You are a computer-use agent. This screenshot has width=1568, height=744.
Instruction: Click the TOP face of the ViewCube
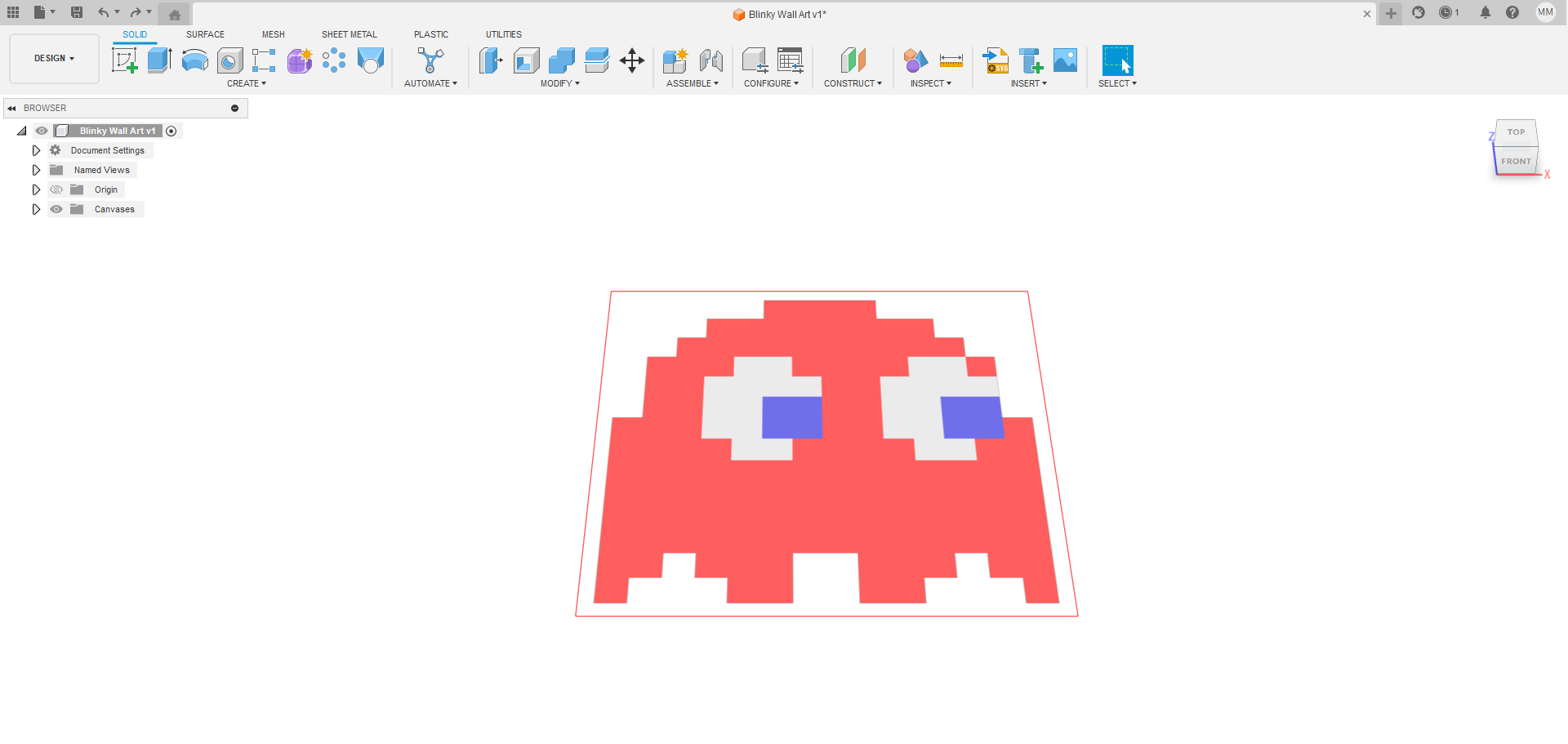point(1517,132)
